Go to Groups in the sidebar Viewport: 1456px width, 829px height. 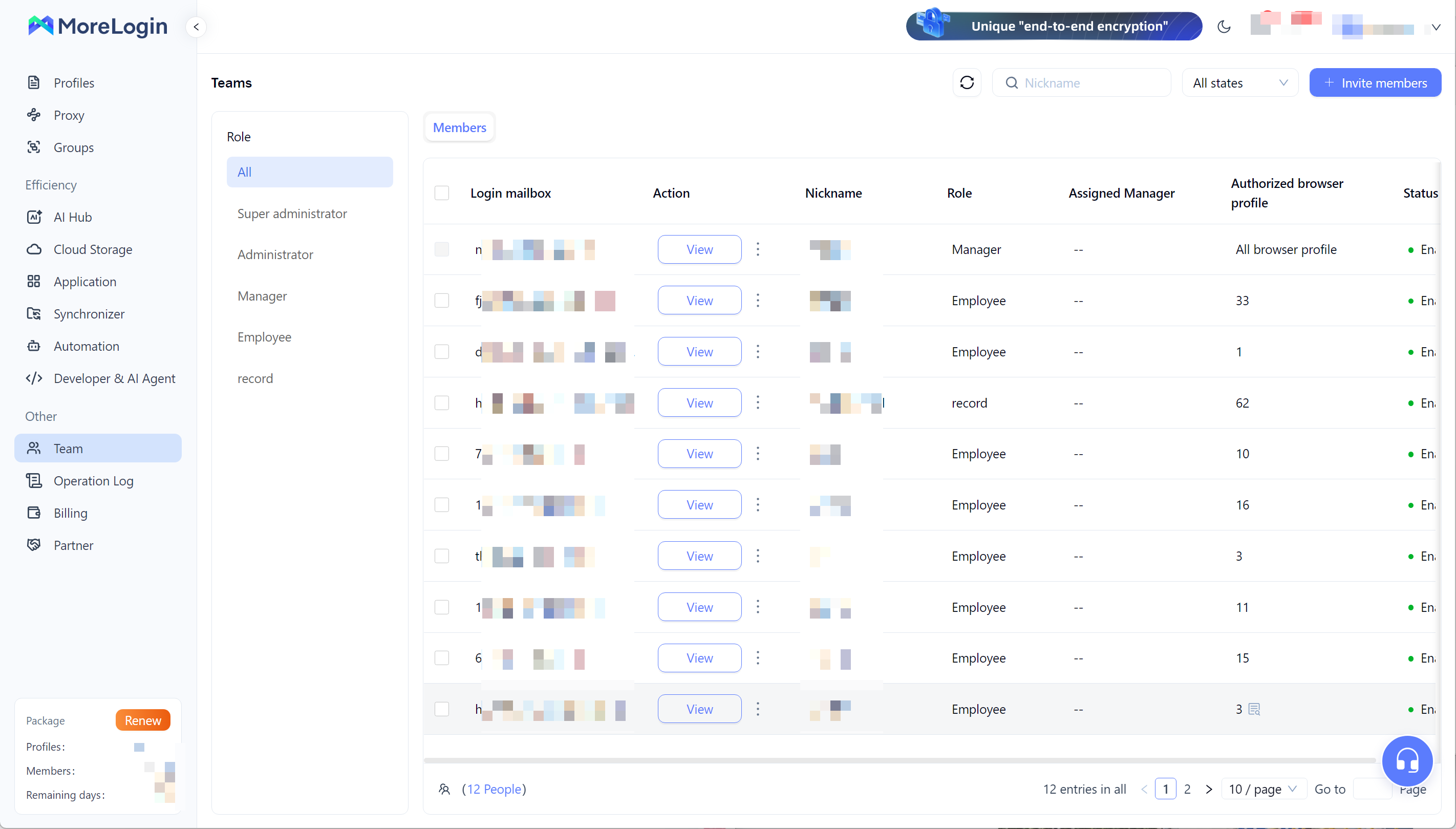click(73, 147)
